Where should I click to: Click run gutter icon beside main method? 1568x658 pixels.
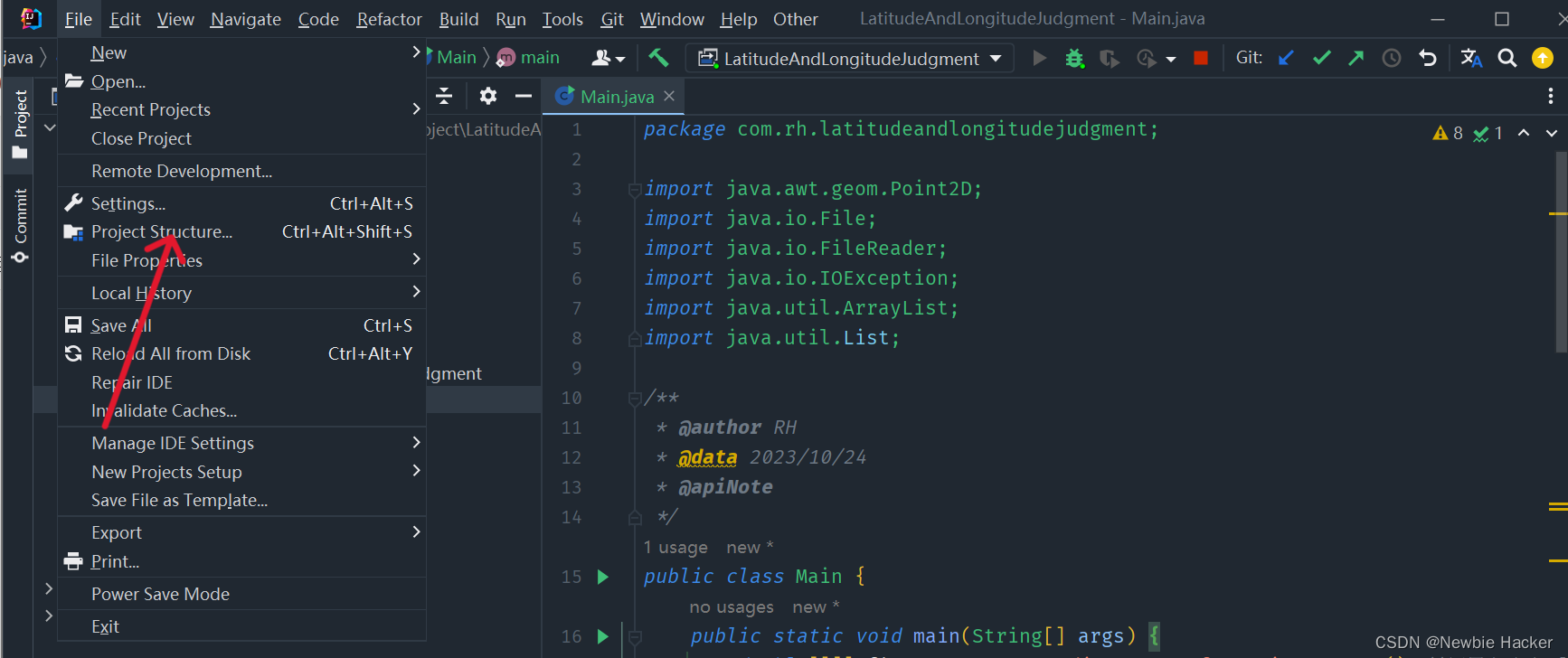[603, 636]
